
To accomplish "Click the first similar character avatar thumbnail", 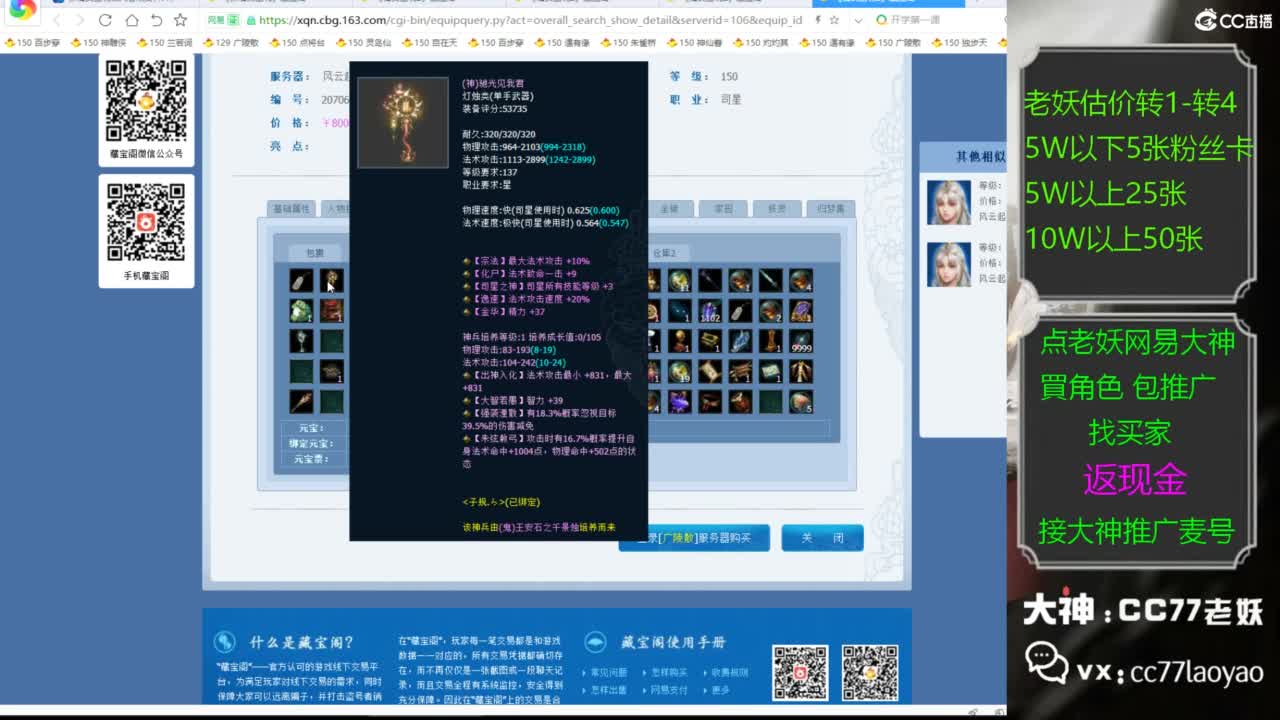I will tap(948, 203).
